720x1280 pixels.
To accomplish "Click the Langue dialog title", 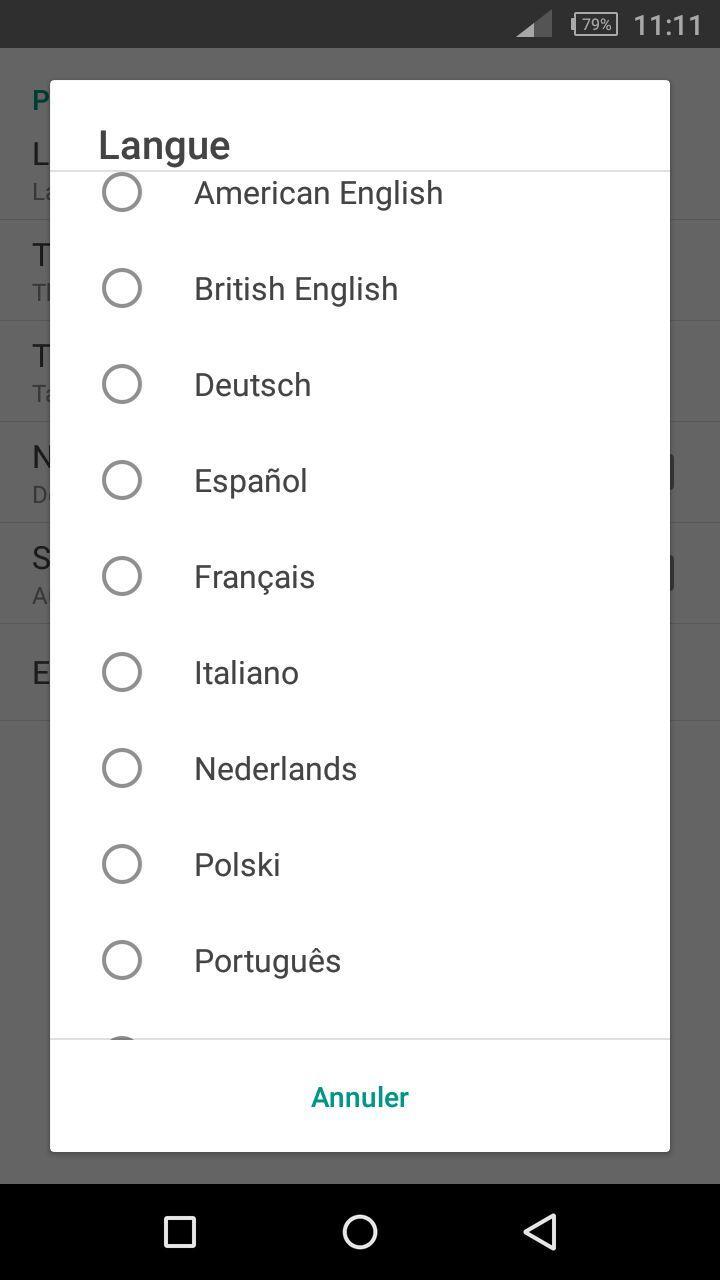I will pyautogui.click(x=164, y=145).
